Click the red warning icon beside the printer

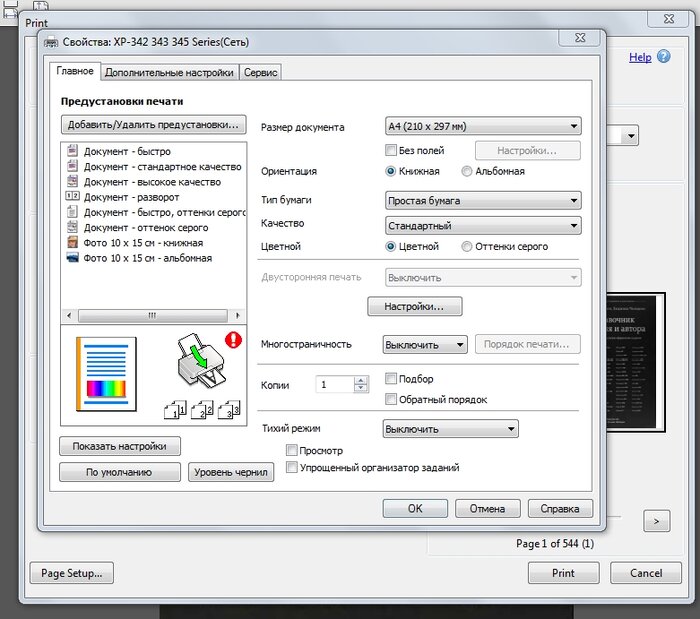click(234, 340)
